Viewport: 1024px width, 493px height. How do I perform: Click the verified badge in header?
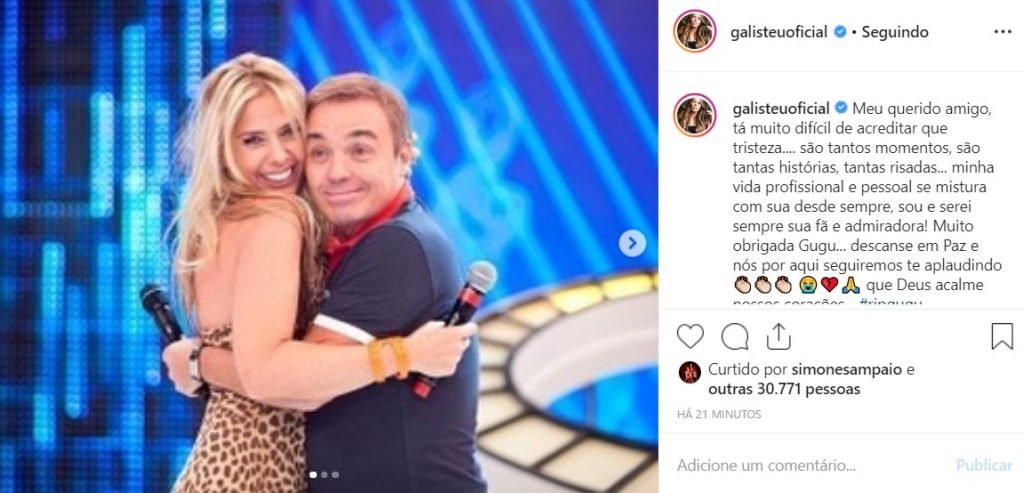click(840, 31)
